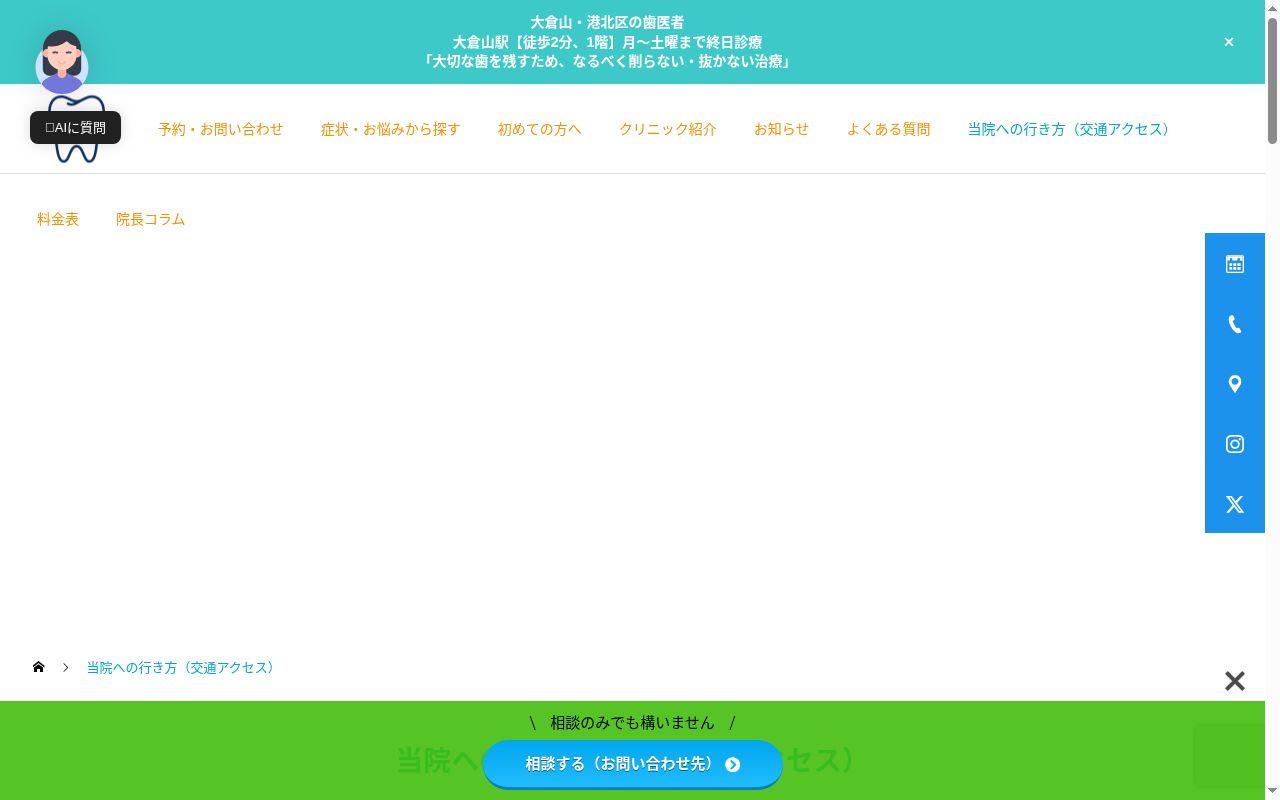Click banner text 大倉山・港北区の歯医者
Screen dimensions: 1280x800
(x=607, y=22)
